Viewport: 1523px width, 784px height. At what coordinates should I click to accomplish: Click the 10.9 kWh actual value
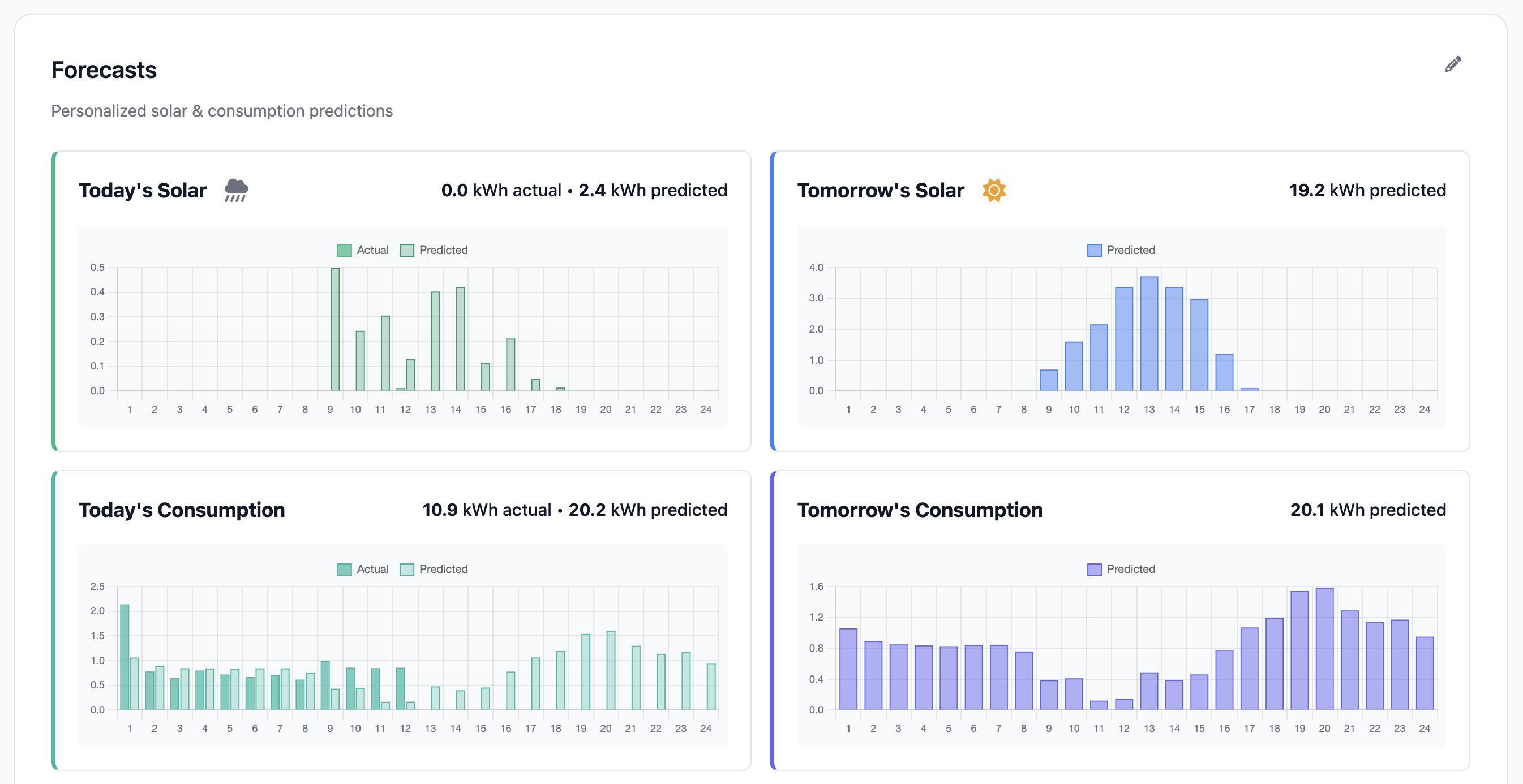(486, 509)
